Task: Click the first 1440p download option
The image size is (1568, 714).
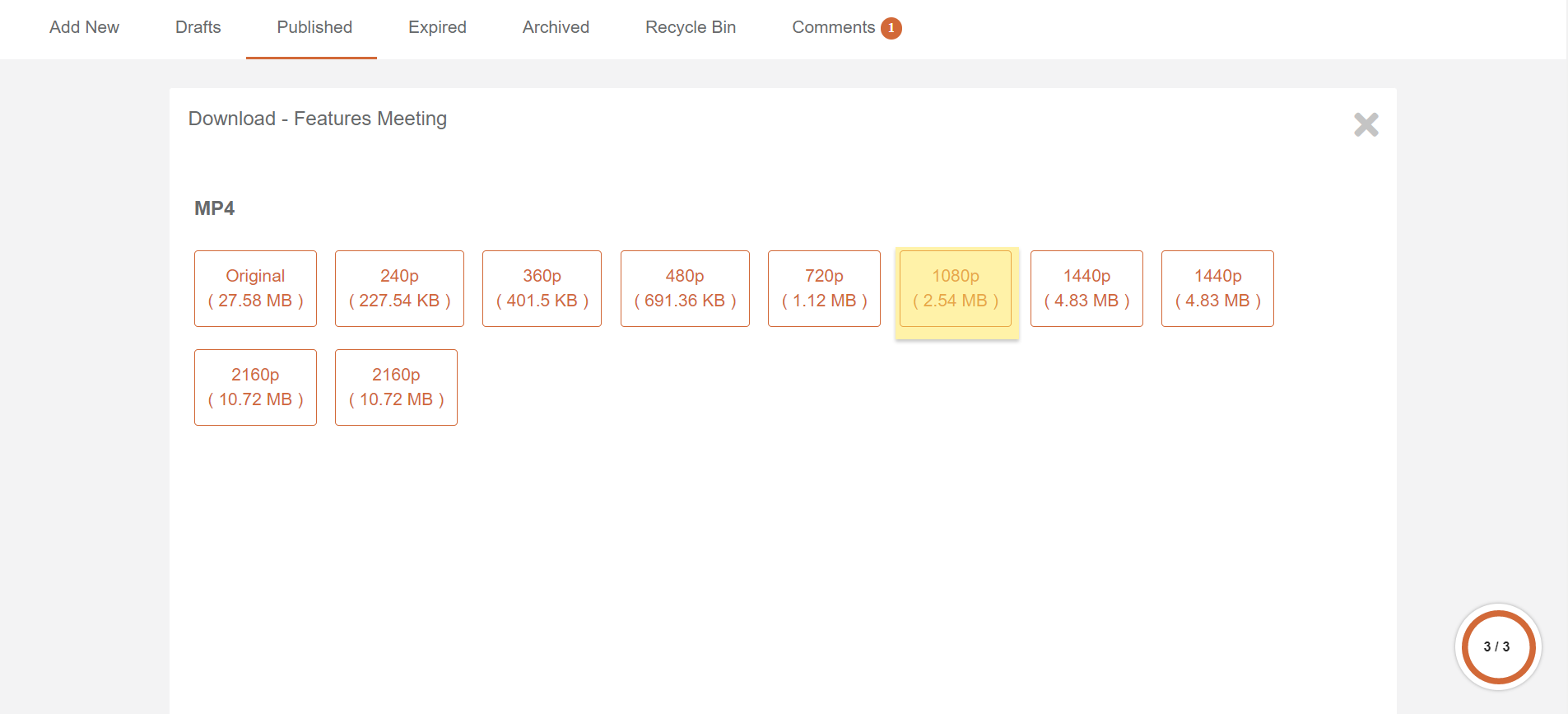Action: pos(1086,288)
